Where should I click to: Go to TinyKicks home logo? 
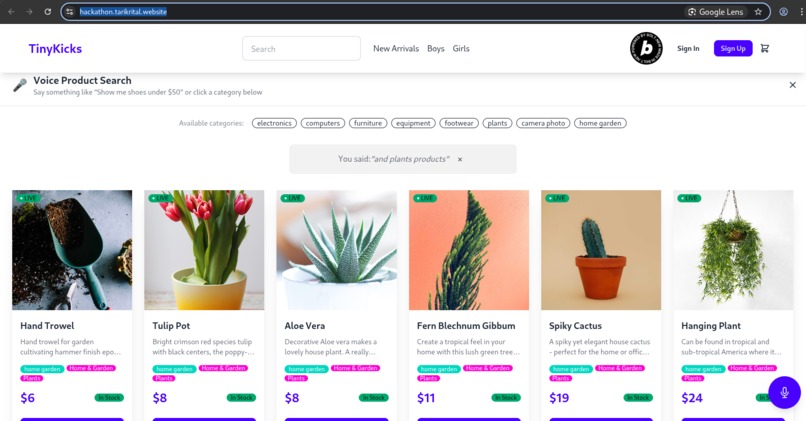point(55,48)
